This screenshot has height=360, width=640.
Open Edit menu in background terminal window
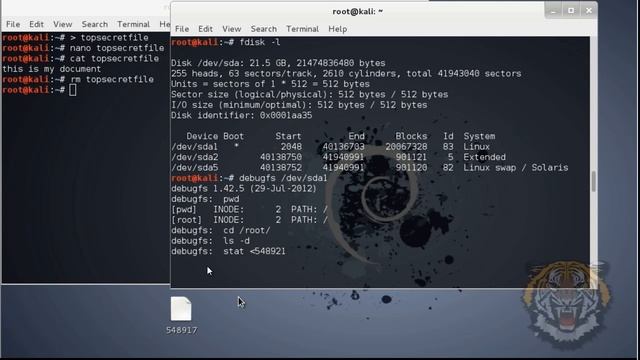click(36, 24)
